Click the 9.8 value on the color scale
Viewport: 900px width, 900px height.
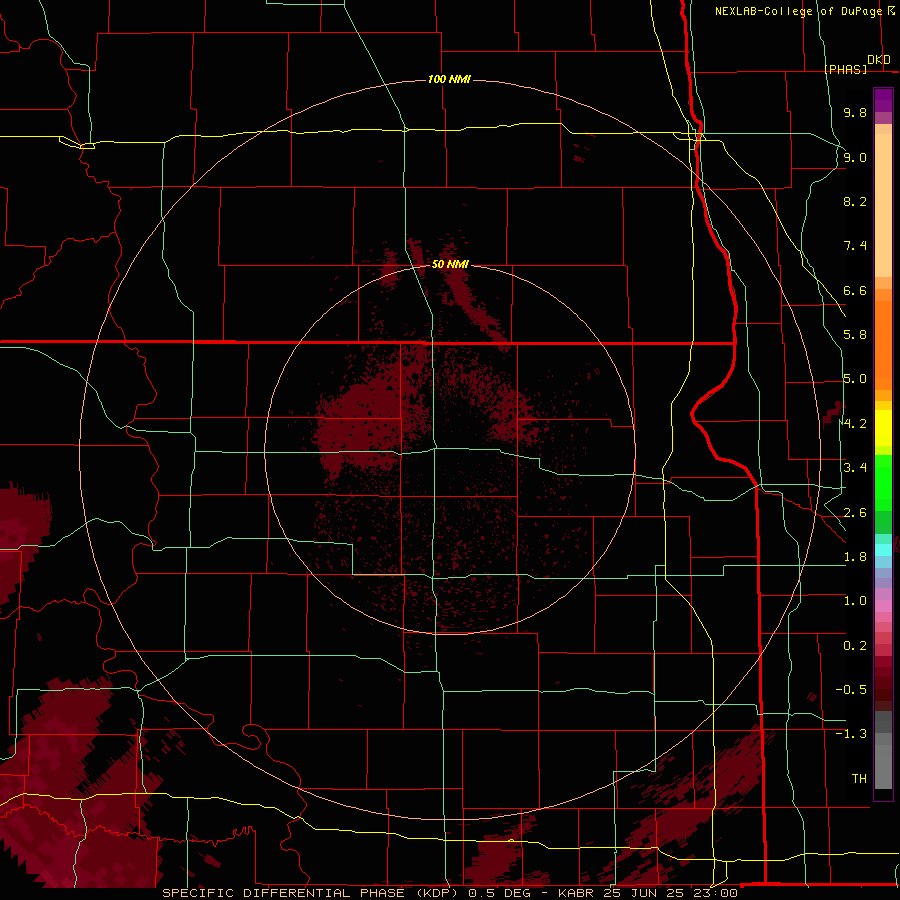855,112
